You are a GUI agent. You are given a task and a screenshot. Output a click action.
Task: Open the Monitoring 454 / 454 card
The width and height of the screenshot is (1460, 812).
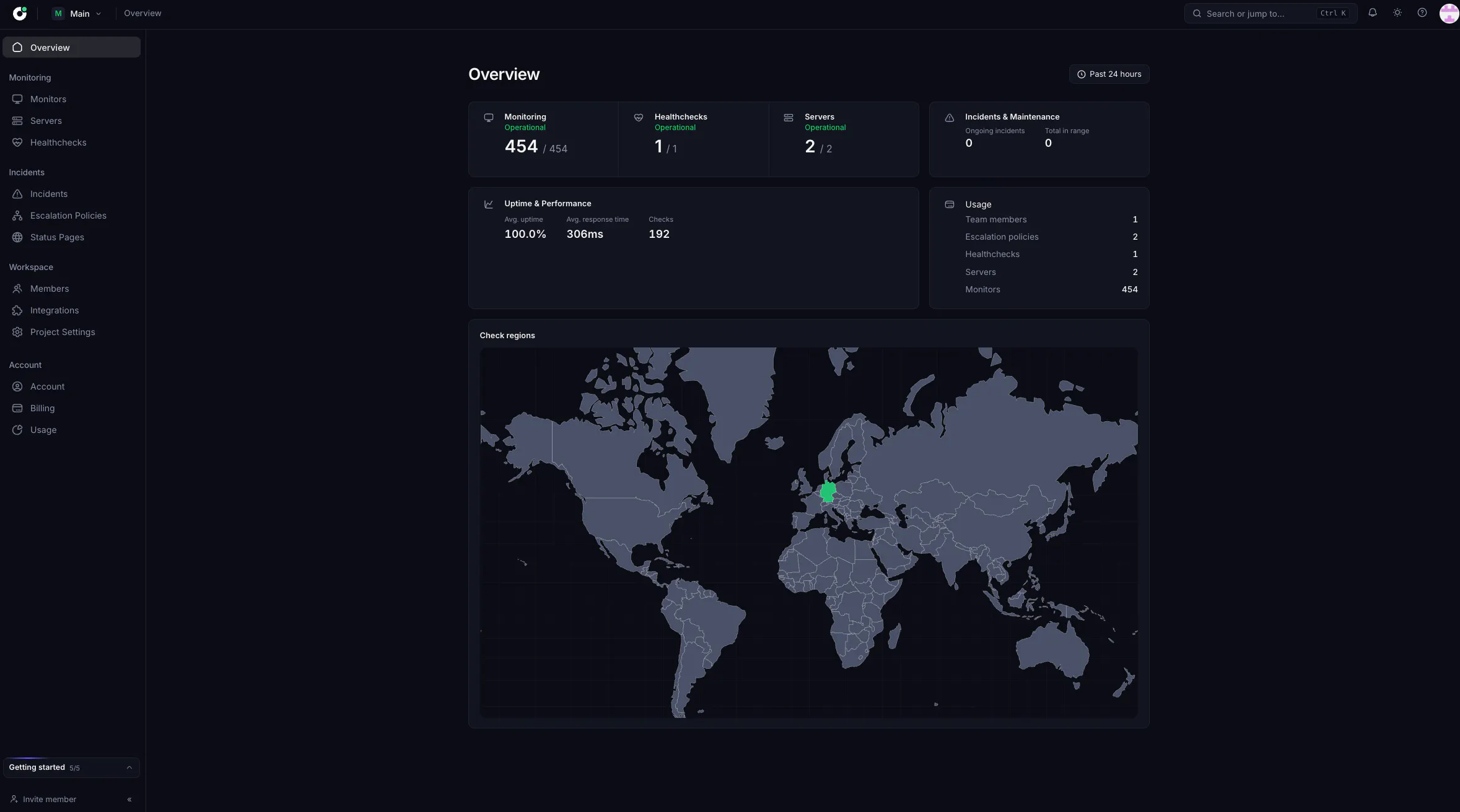click(x=543, y=139)
